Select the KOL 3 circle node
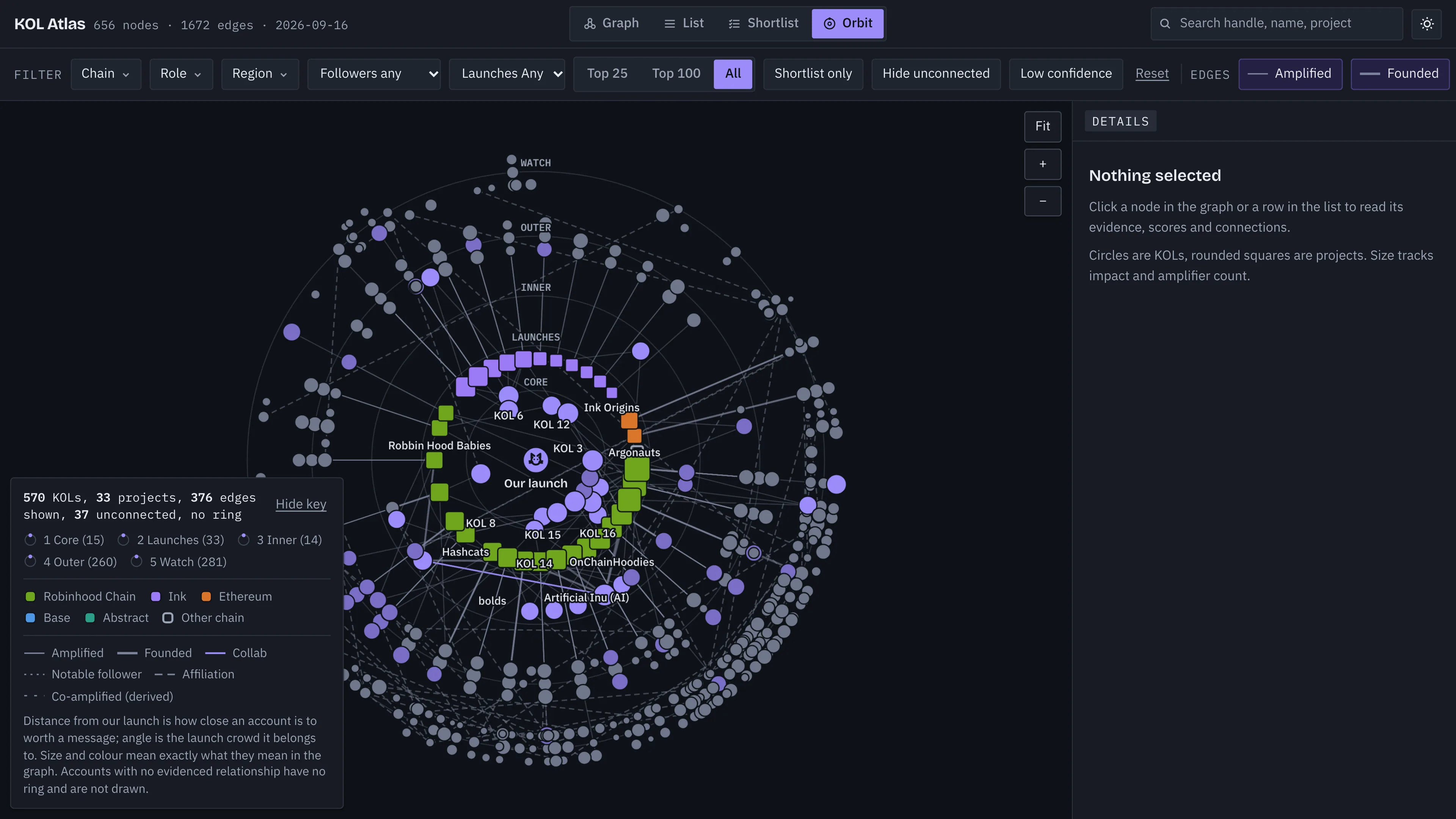This screenshot has width=1456, height=819. (592, 461)
